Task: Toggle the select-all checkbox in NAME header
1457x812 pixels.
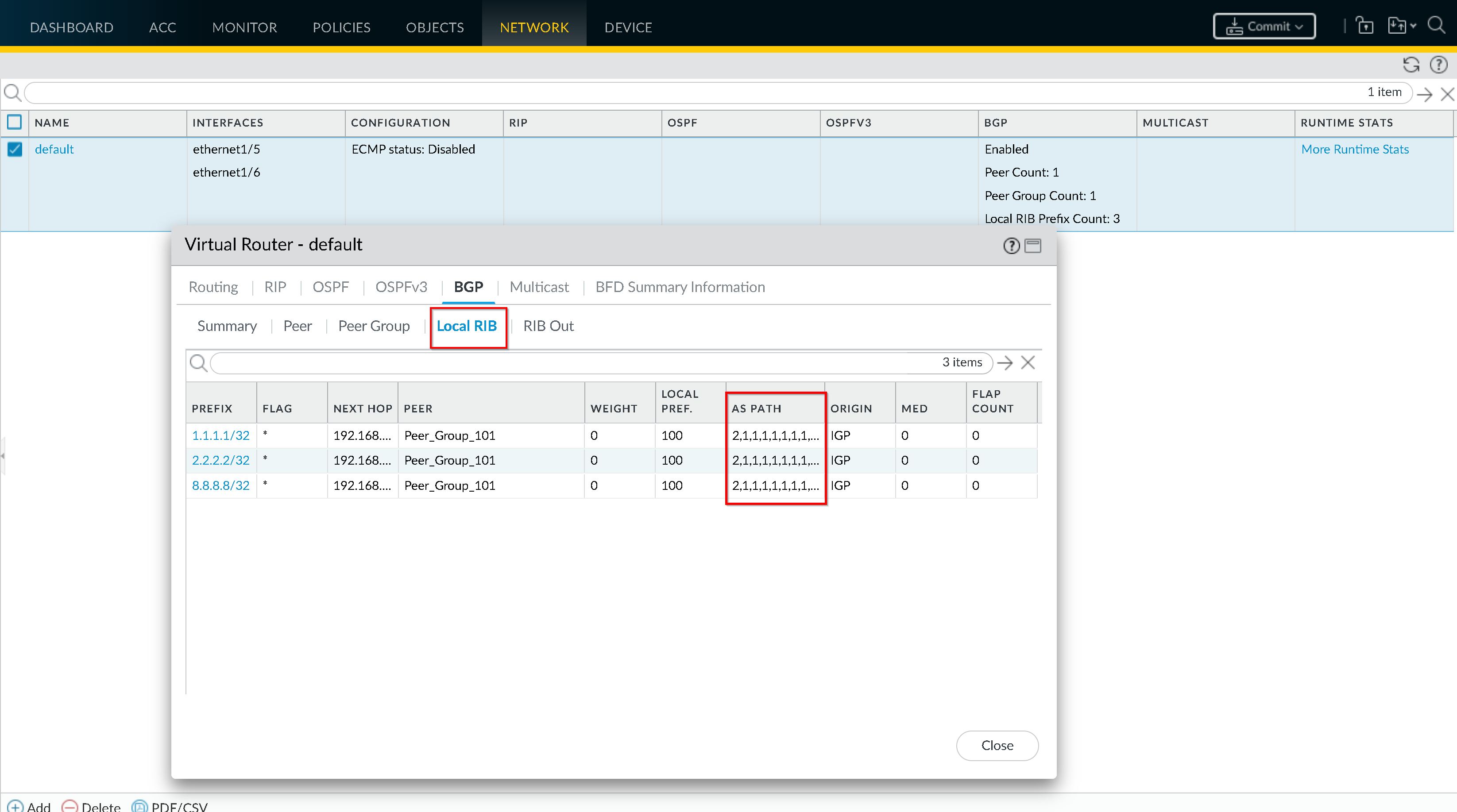Action: (x=15, y=122)
